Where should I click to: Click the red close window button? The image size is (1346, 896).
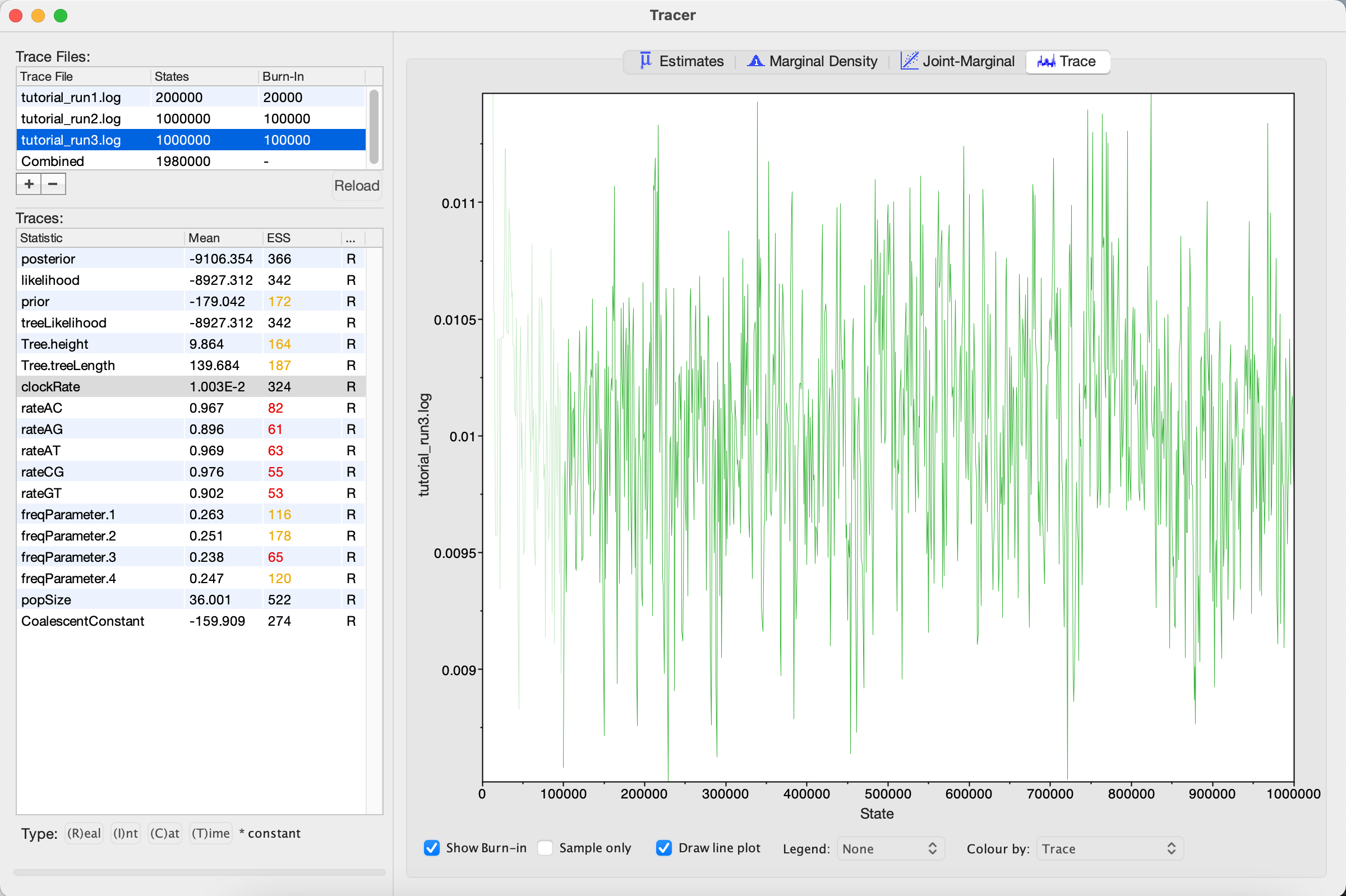16,16
